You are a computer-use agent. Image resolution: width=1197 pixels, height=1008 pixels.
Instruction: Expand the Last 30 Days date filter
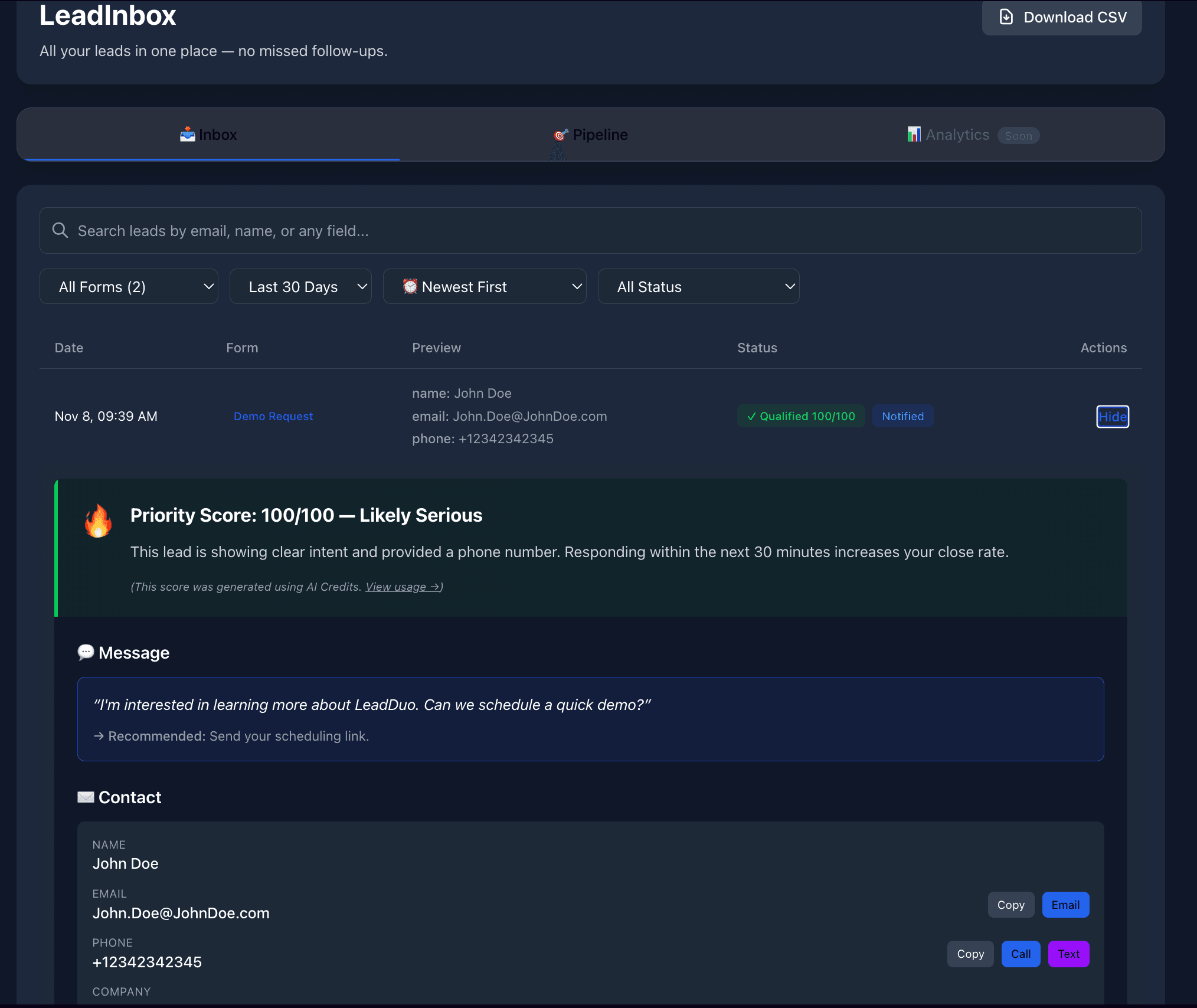click(300, 286)
